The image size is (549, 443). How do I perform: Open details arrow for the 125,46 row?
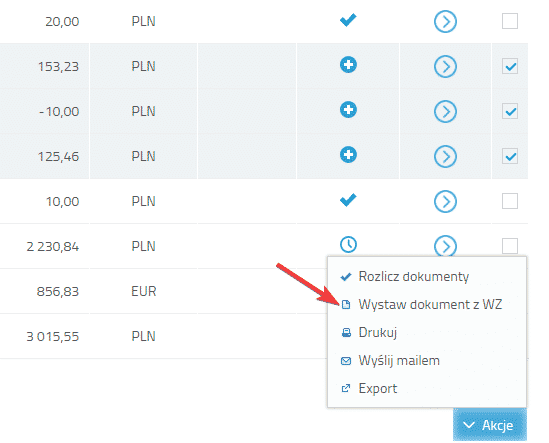[x=445, y=157]
